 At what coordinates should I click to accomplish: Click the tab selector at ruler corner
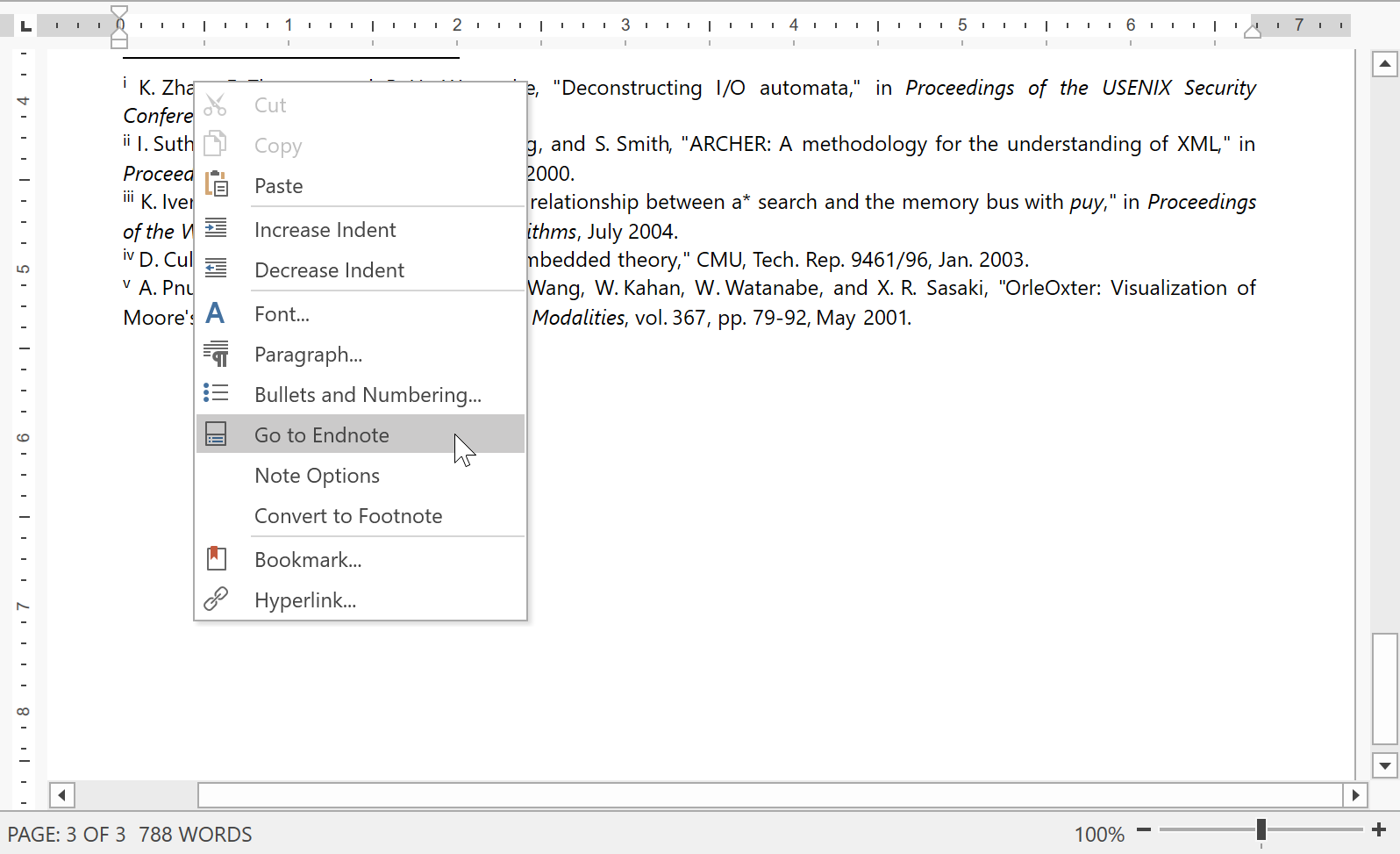(26, 25)
